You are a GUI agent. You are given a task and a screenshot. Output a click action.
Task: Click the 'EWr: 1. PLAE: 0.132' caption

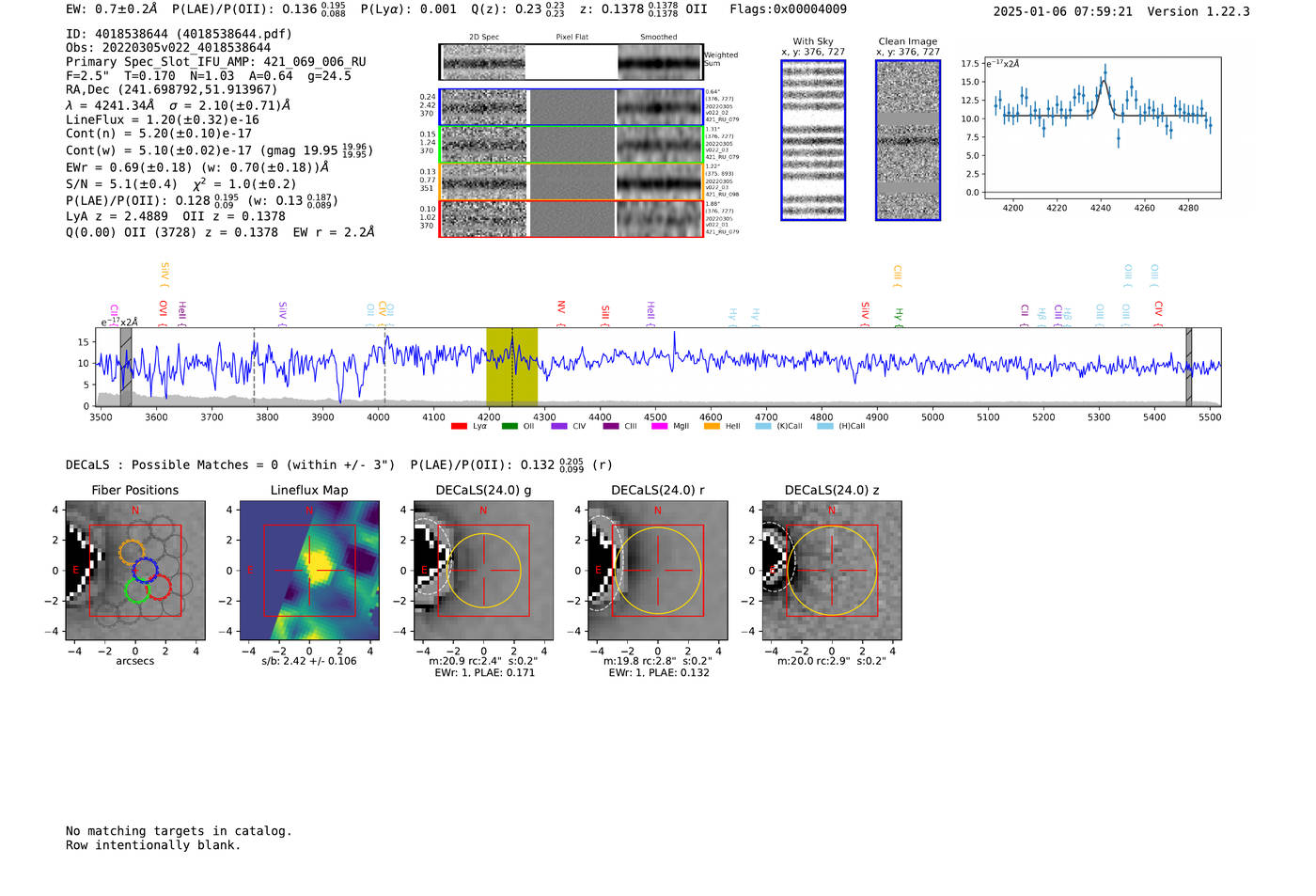pos(658,673)
